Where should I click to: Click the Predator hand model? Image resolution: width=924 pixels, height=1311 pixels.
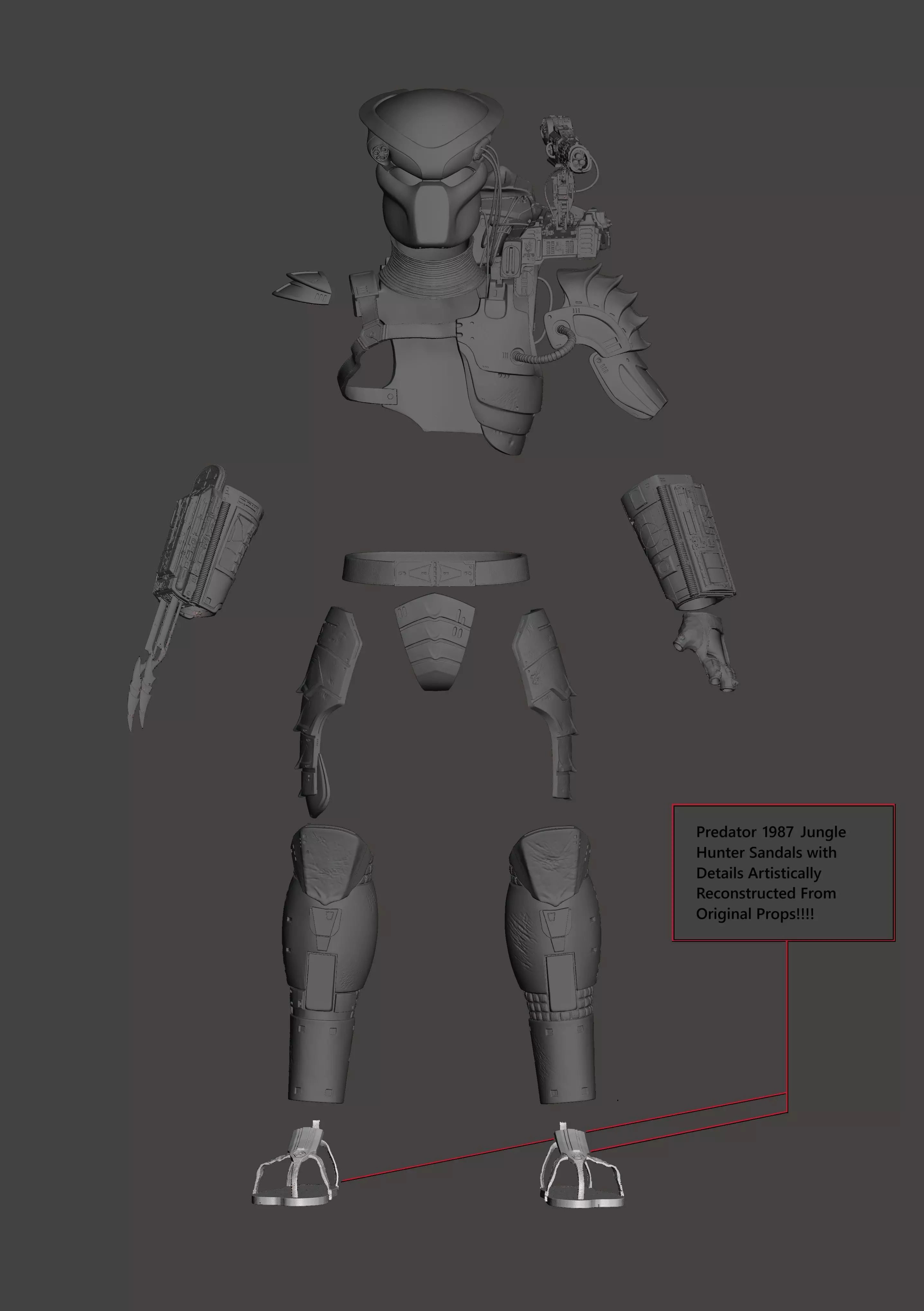tap(705, 651)
